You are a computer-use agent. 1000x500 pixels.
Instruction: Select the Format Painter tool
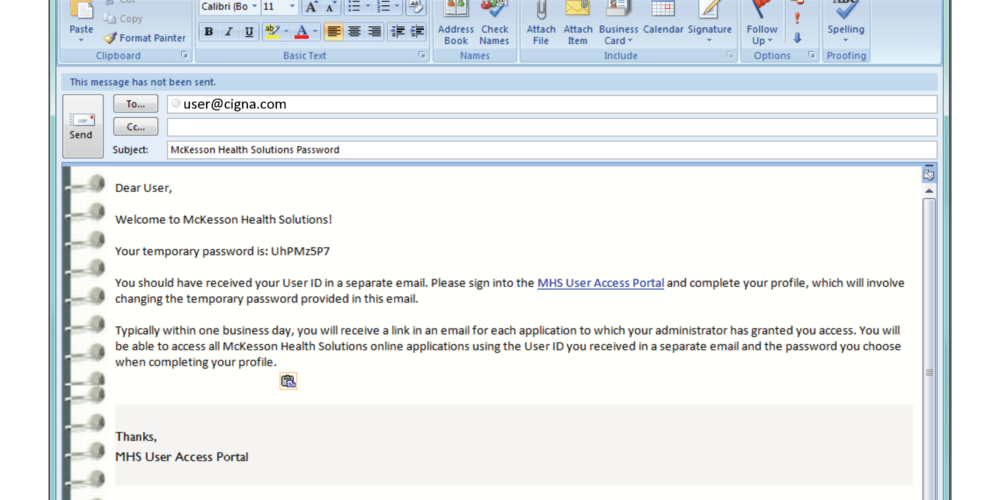pyautogui.click(x=145, y=38)
